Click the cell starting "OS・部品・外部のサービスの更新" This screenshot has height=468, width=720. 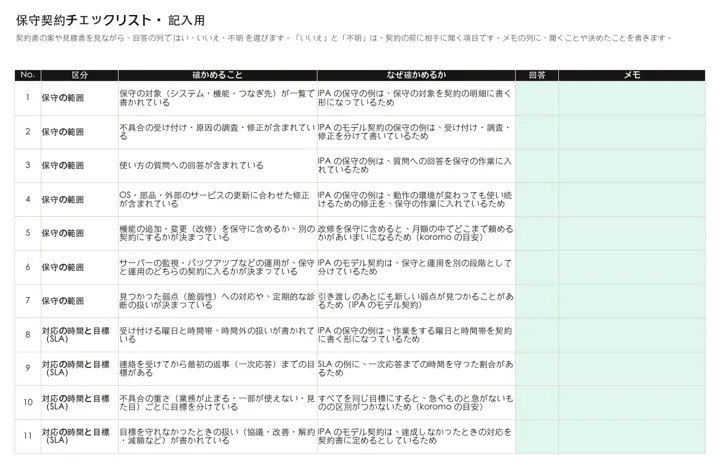pos(217,200)
